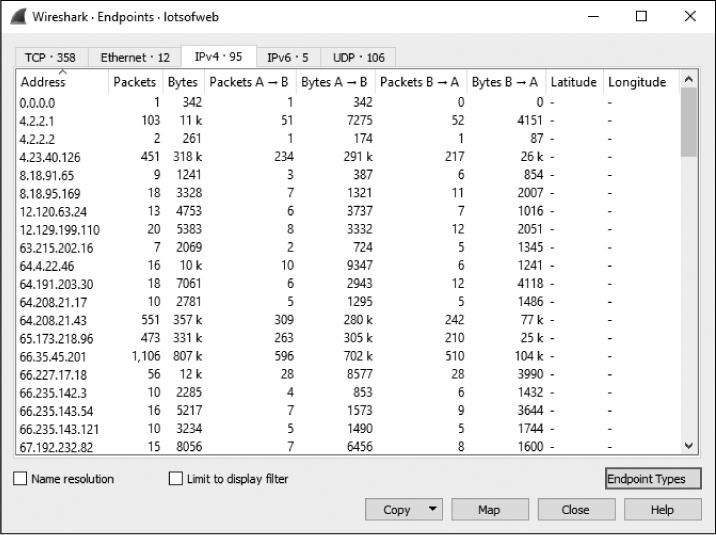Select the 4.23.40.126 endpoint row
Screen dimensions: 716x535
[x=348, y=157]
